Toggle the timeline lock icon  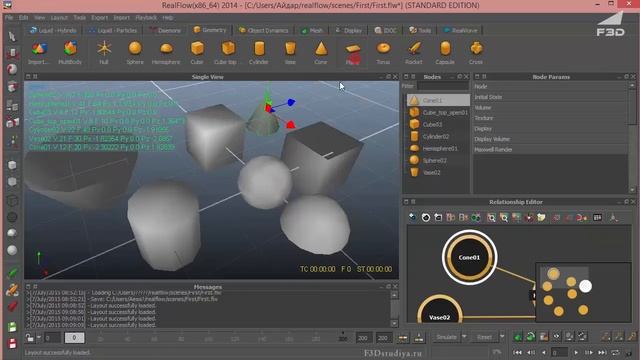click(30, 338)
